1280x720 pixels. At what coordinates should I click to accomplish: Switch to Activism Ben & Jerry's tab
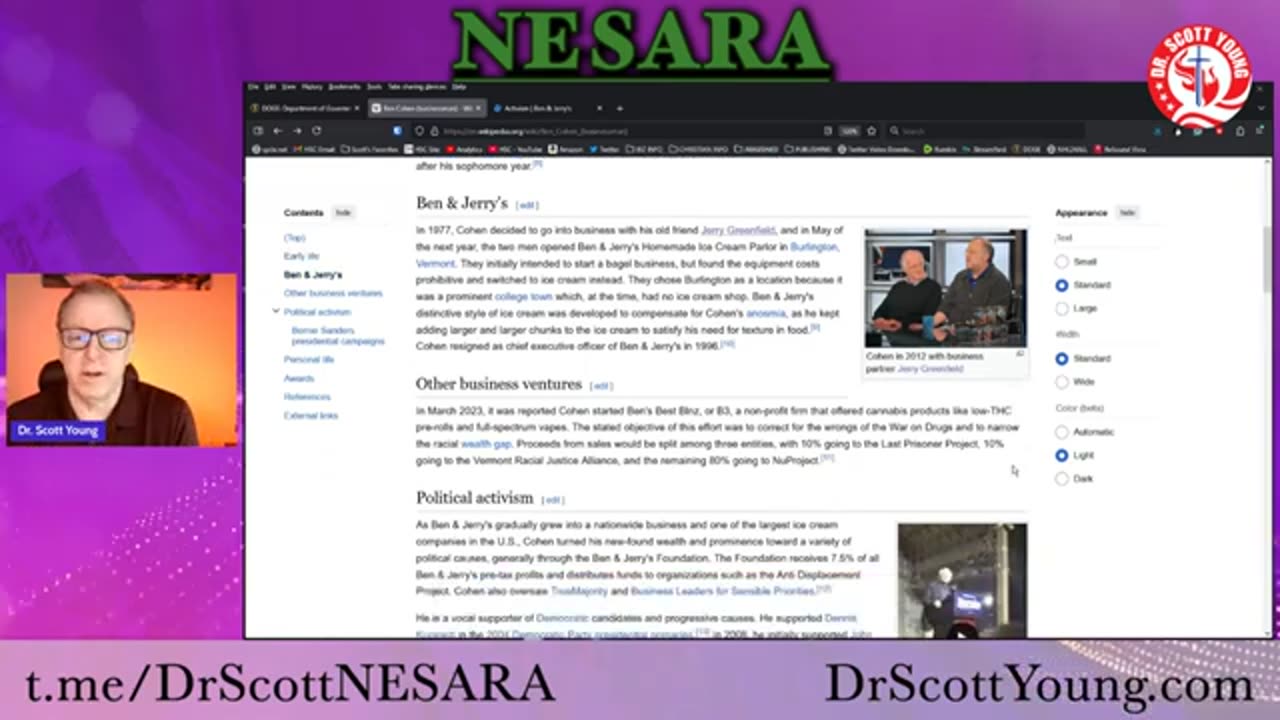tap(548, 108)
